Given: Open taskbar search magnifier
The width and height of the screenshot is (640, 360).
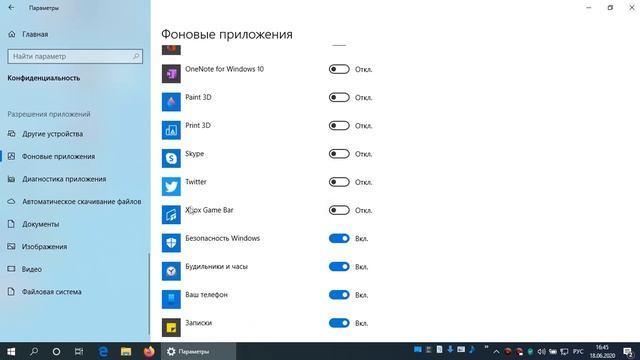Looking at the screenshot, I should click(x=34, y=351).
